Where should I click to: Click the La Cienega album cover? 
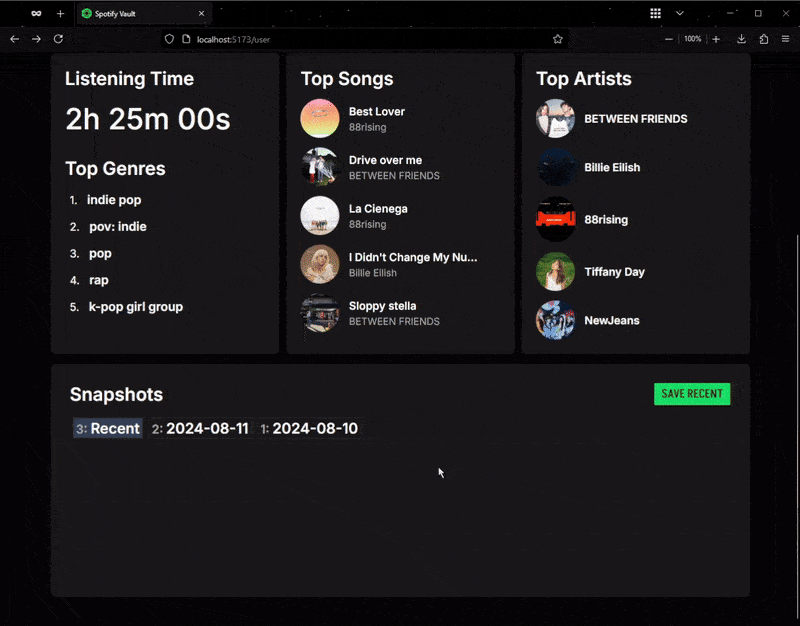(320, 216)
